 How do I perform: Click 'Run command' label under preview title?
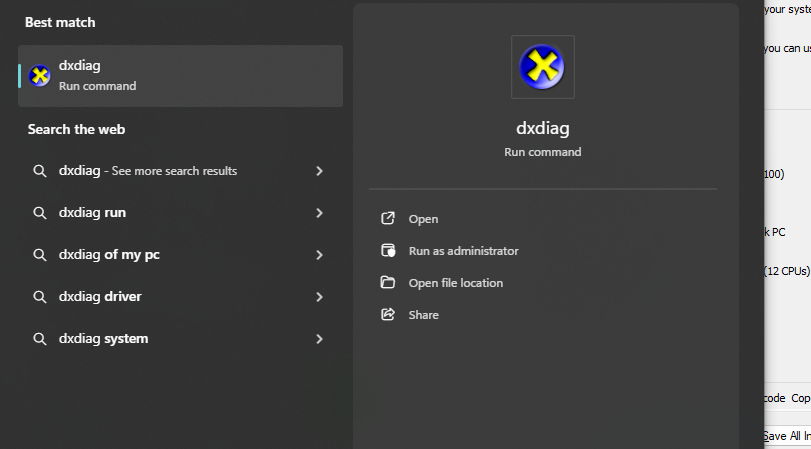point(543,152)
